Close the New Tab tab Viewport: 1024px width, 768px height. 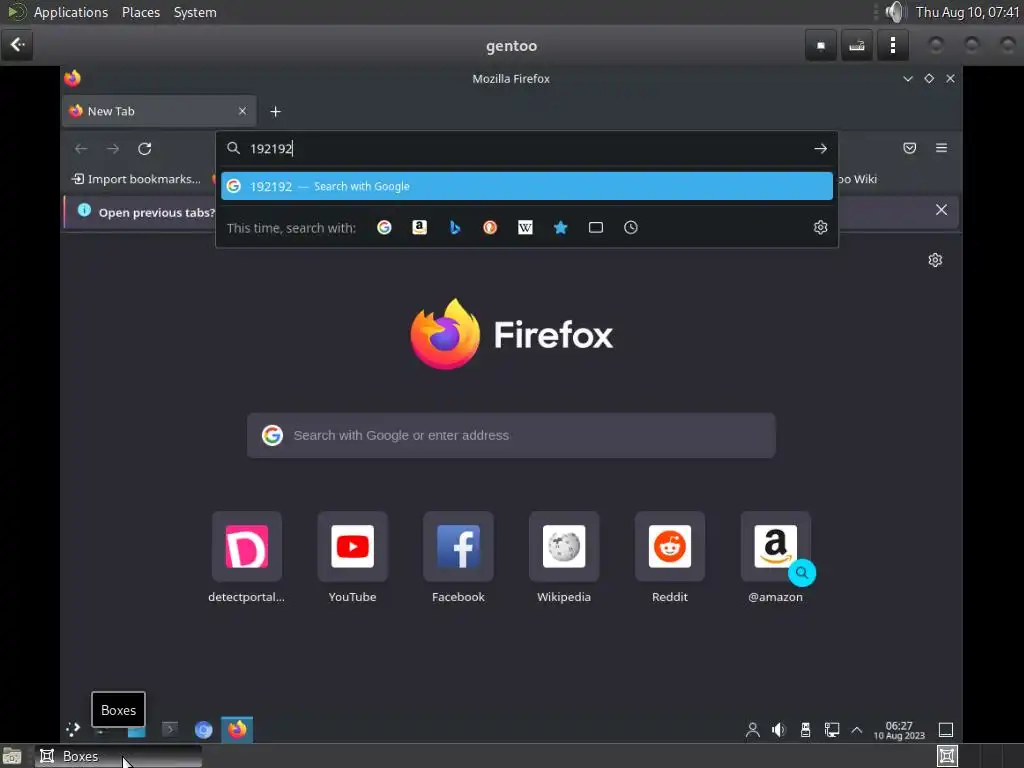point(242,111)
